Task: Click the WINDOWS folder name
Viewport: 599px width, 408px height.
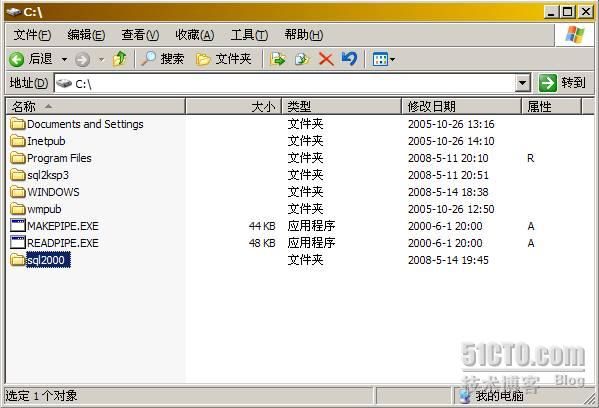Action: pos(53,192)
